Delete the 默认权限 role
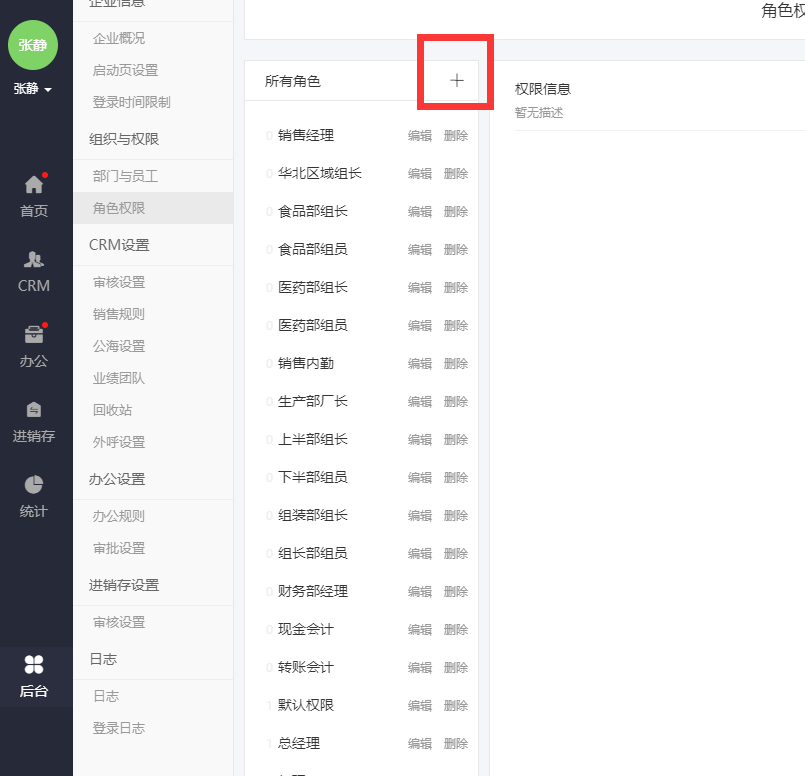 (456, 705)
